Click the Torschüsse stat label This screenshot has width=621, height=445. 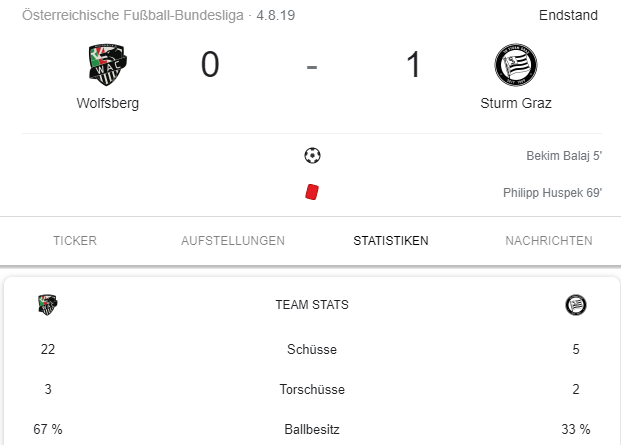pyautogui.click(x=312, y=389)
